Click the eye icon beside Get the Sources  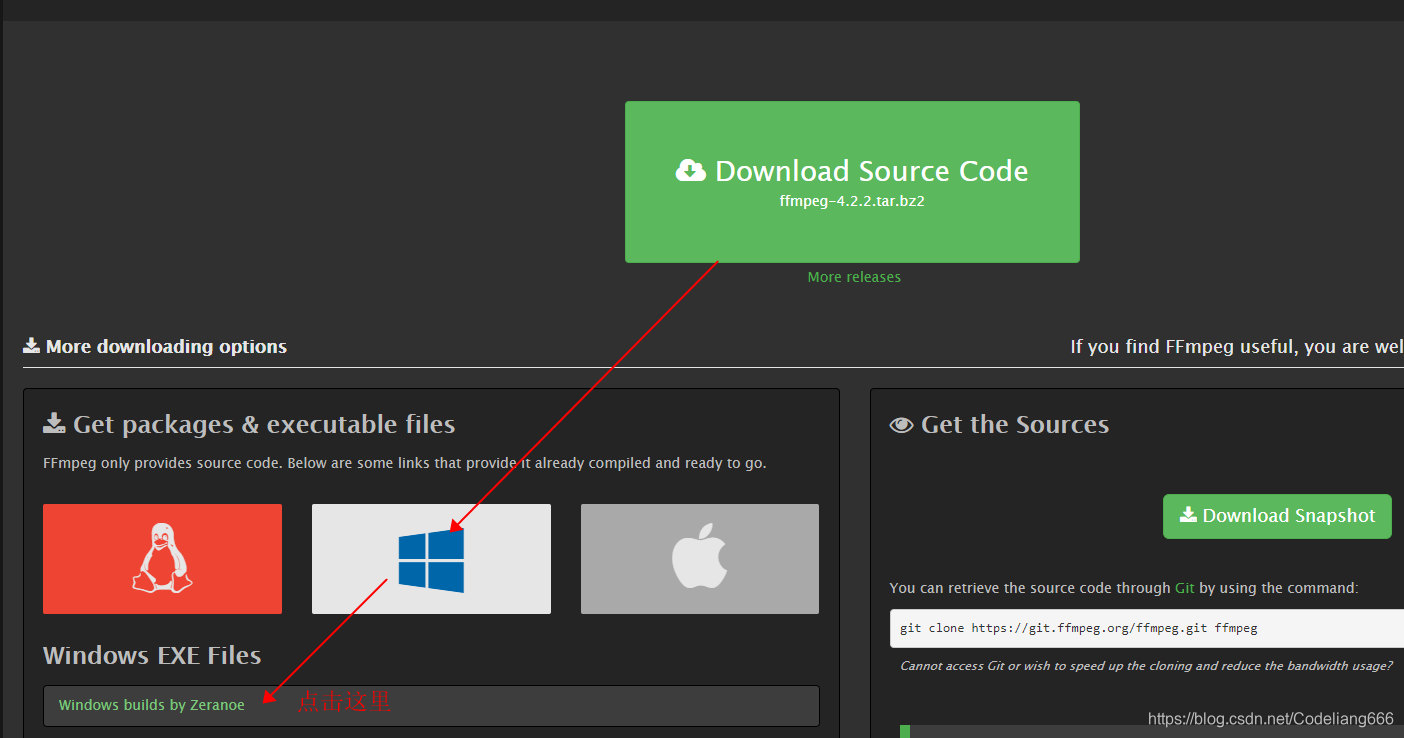click(x=901, y=425)
